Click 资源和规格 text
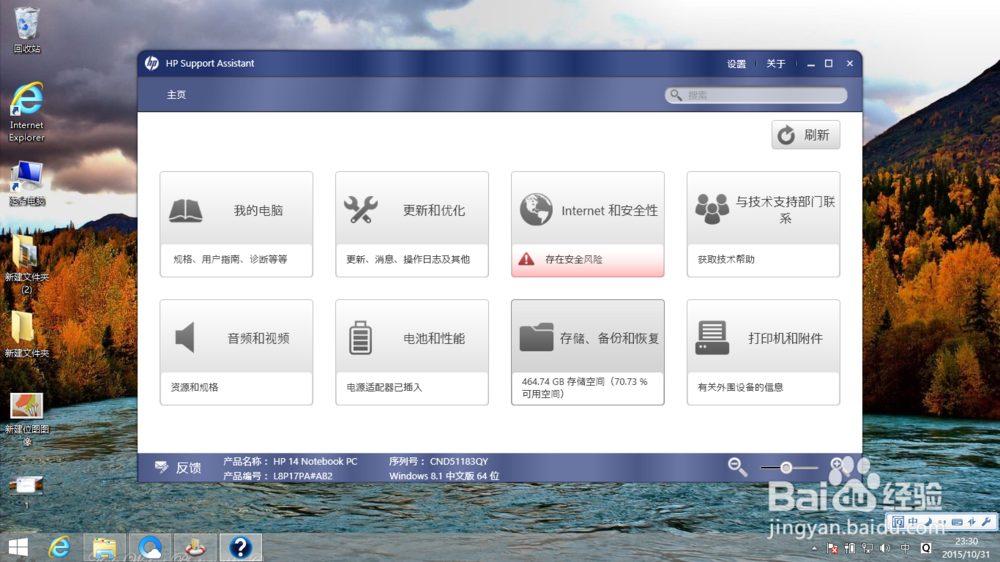1000x562 pixels. [x=195, y=387]
